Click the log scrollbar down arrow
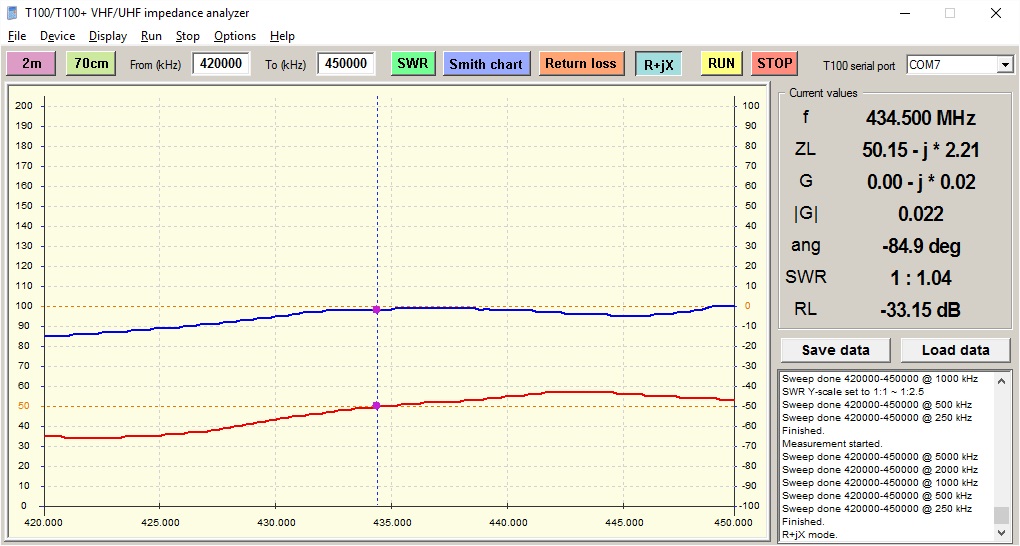This screenshot has width=1020, height=546. (1001, 534)
